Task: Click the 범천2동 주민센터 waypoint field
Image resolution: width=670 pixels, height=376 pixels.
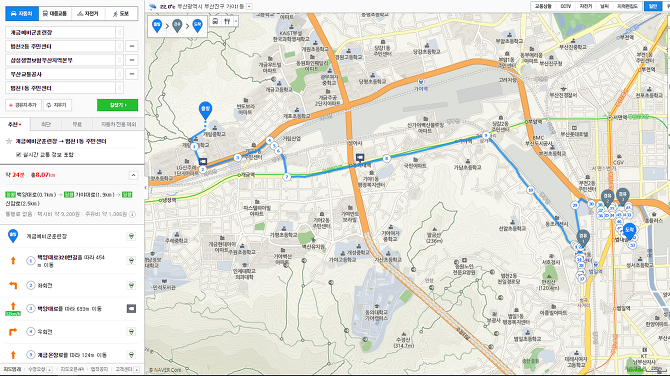Action: tap(60, 46)
